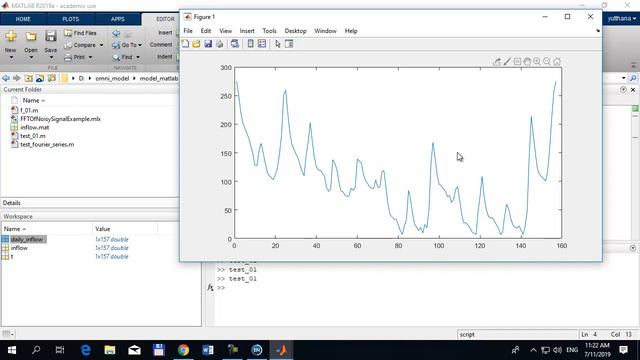The image size is (640, 360).
Task: Click Link plot icon in Figure toolbar
Action: click(235, 44)
